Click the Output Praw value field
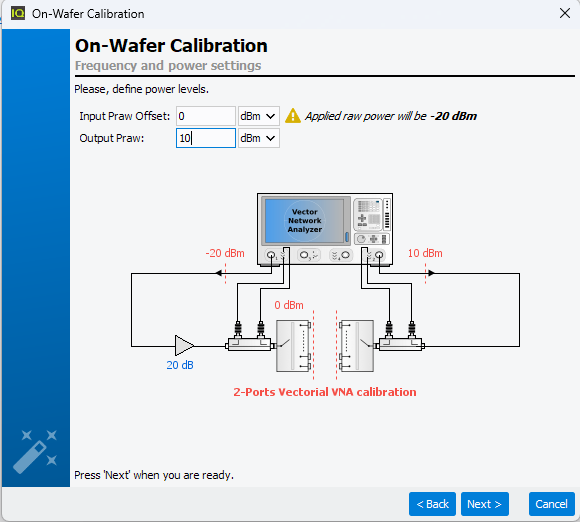The image size is (580, 522). [206, 138]
